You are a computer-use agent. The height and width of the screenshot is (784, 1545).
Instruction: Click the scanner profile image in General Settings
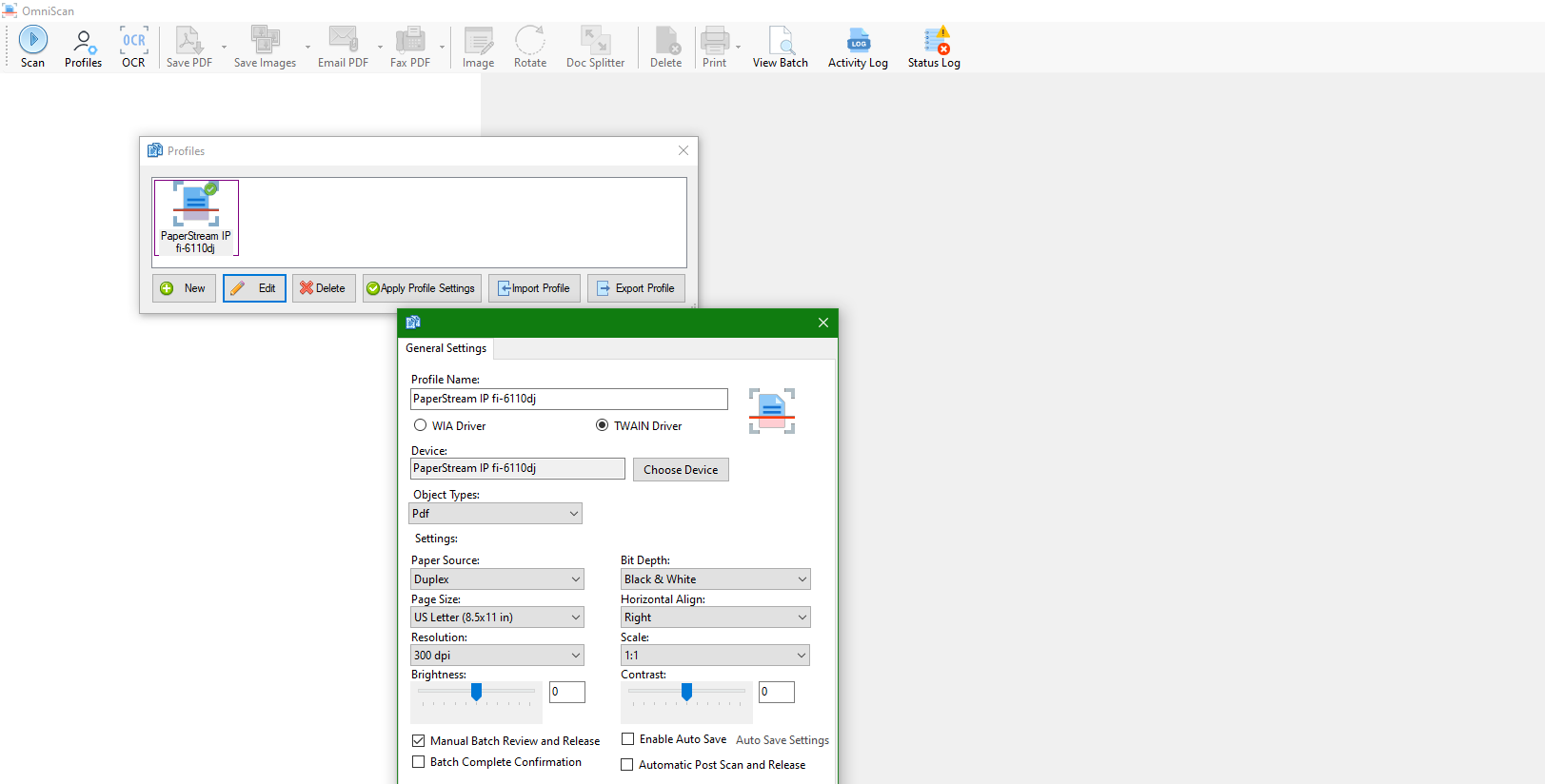point(771,411)
